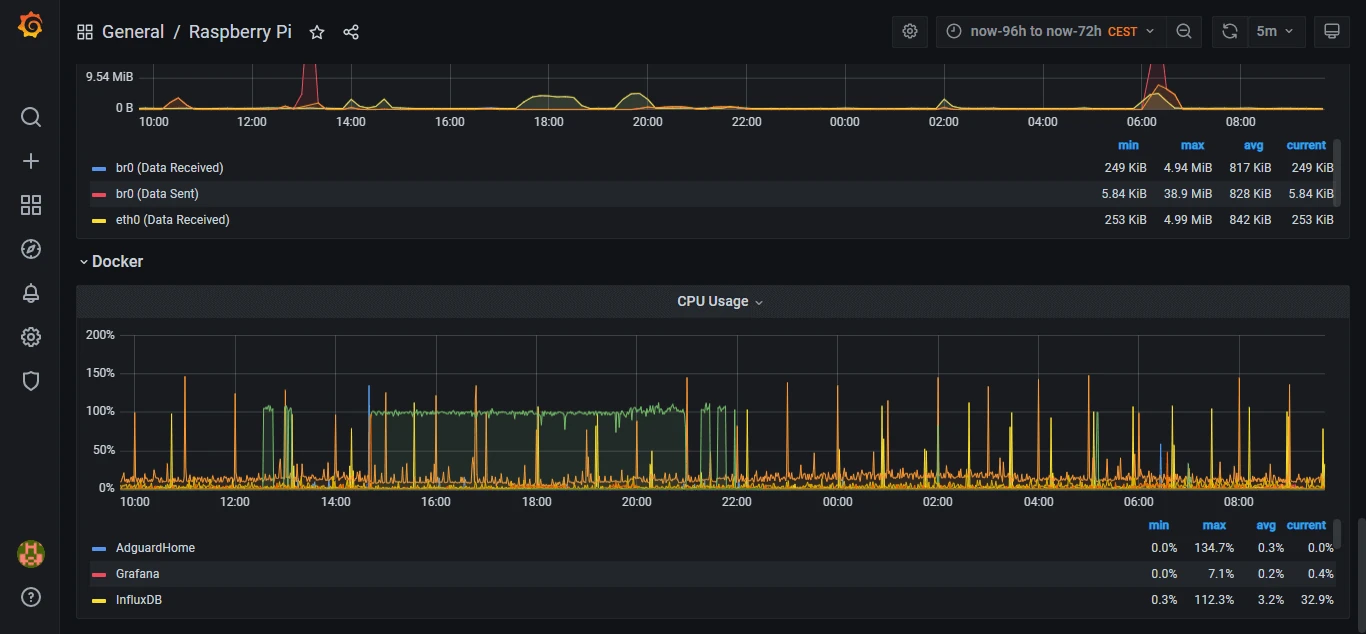The width and height of the screenshot is (1366, 634).
Task: Open the Help question mark icon
Action: pos(31,598)
